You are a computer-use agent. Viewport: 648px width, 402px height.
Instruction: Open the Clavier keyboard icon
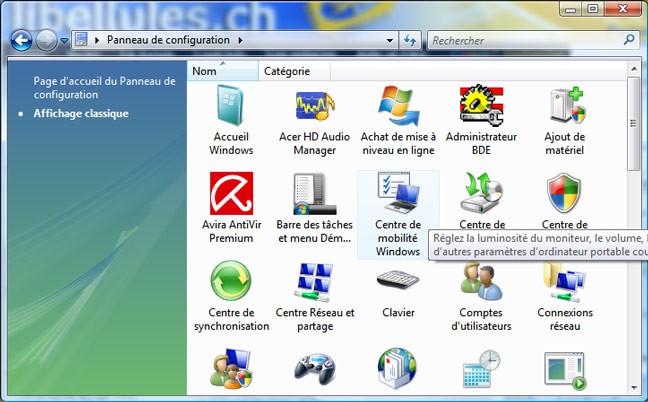pos(398,279)
